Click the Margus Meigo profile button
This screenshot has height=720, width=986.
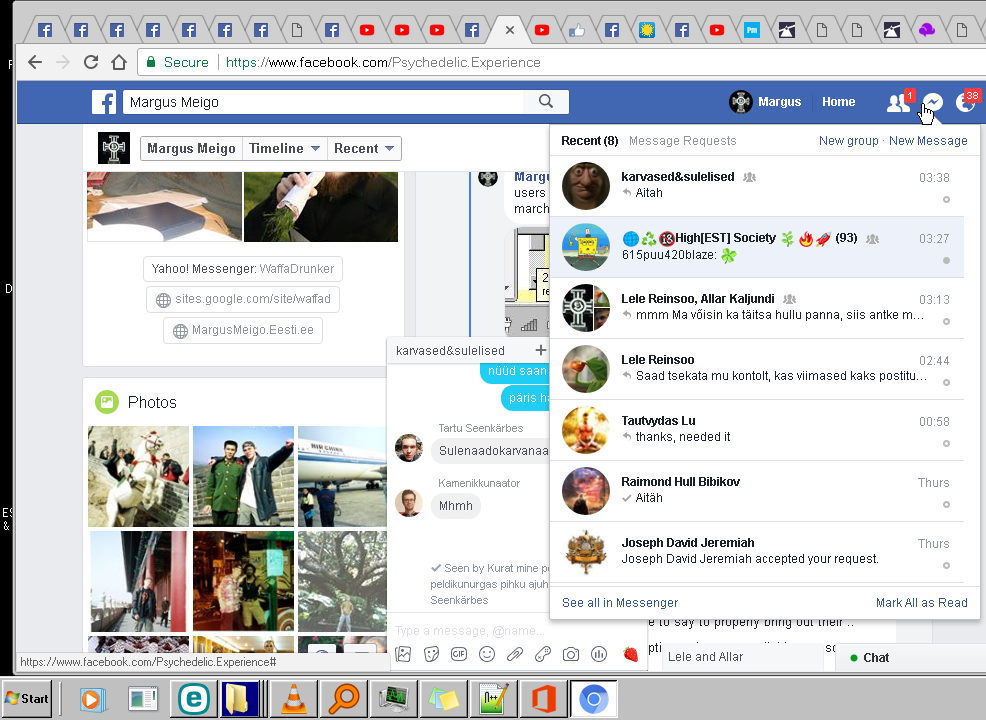(191, 148)
